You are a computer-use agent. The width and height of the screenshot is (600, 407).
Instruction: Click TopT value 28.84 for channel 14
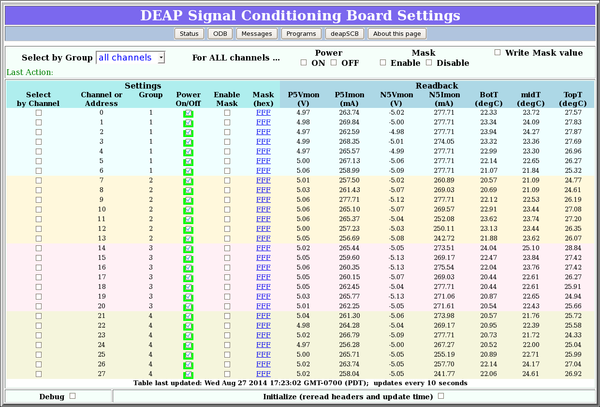point(573,248)
